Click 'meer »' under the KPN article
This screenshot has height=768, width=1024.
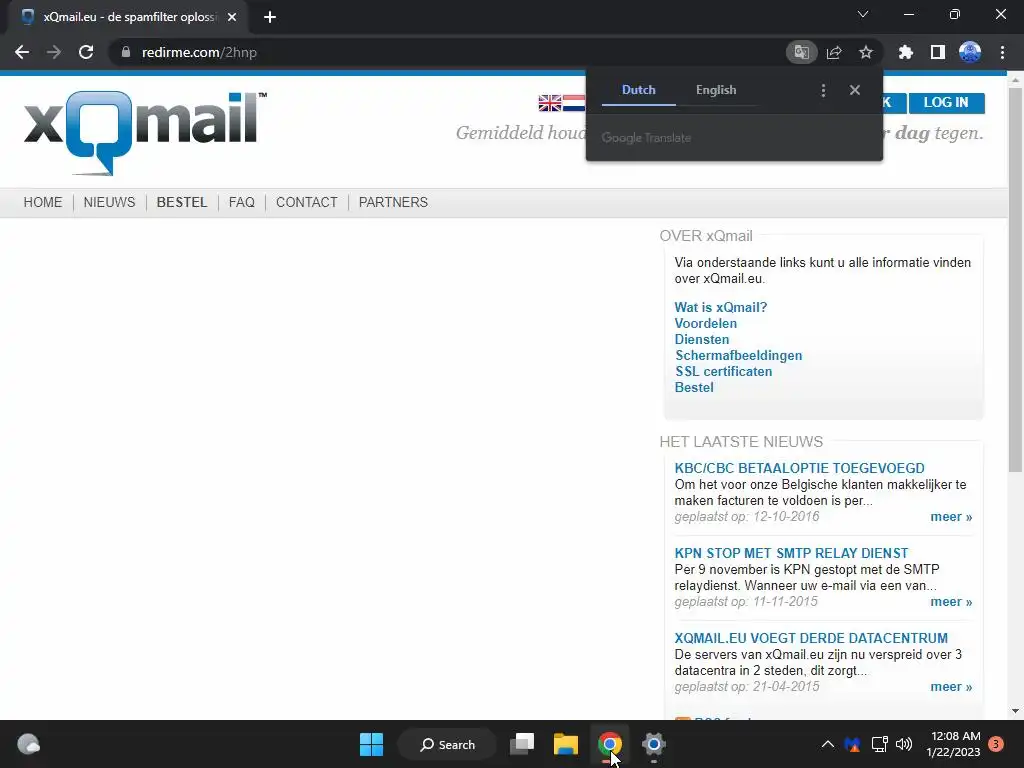coord(951,602)
